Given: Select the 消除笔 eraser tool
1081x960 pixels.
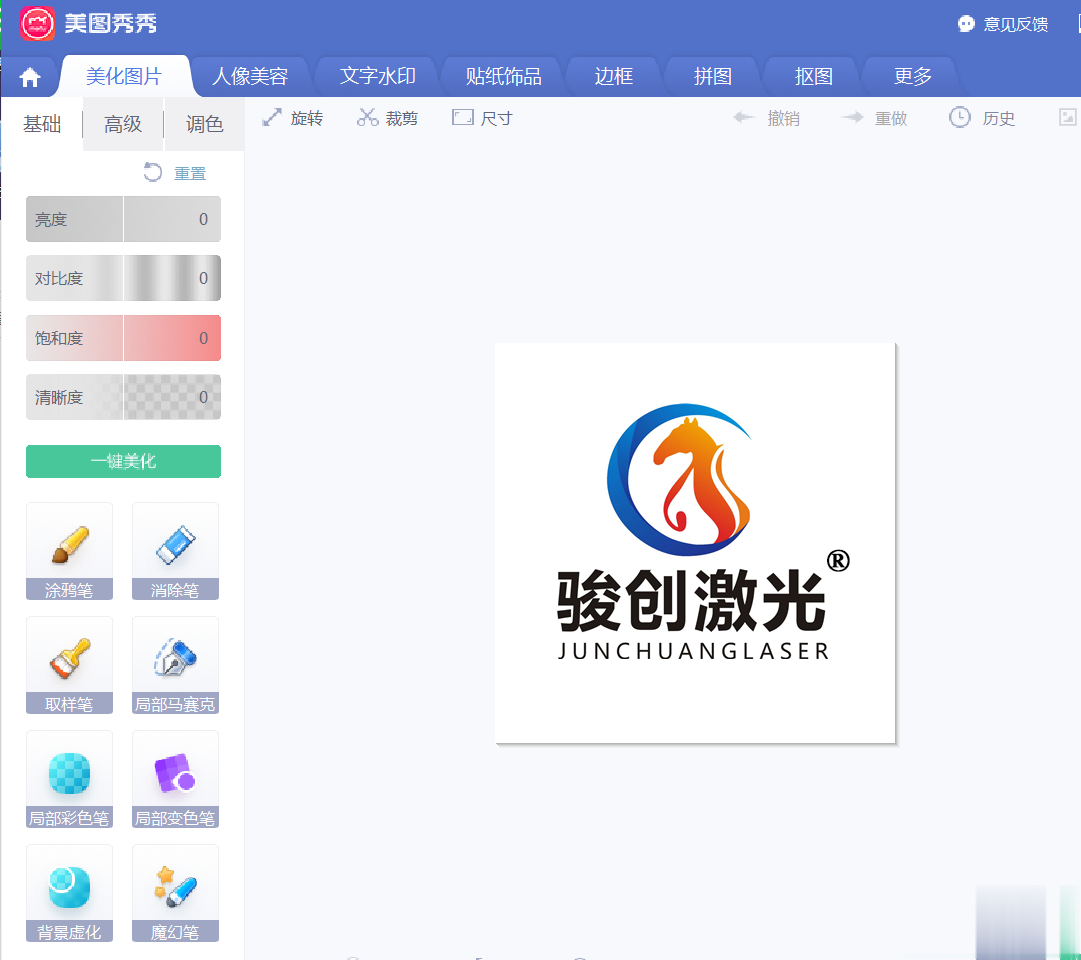Looking at the screenshot, I should [175, 551].
